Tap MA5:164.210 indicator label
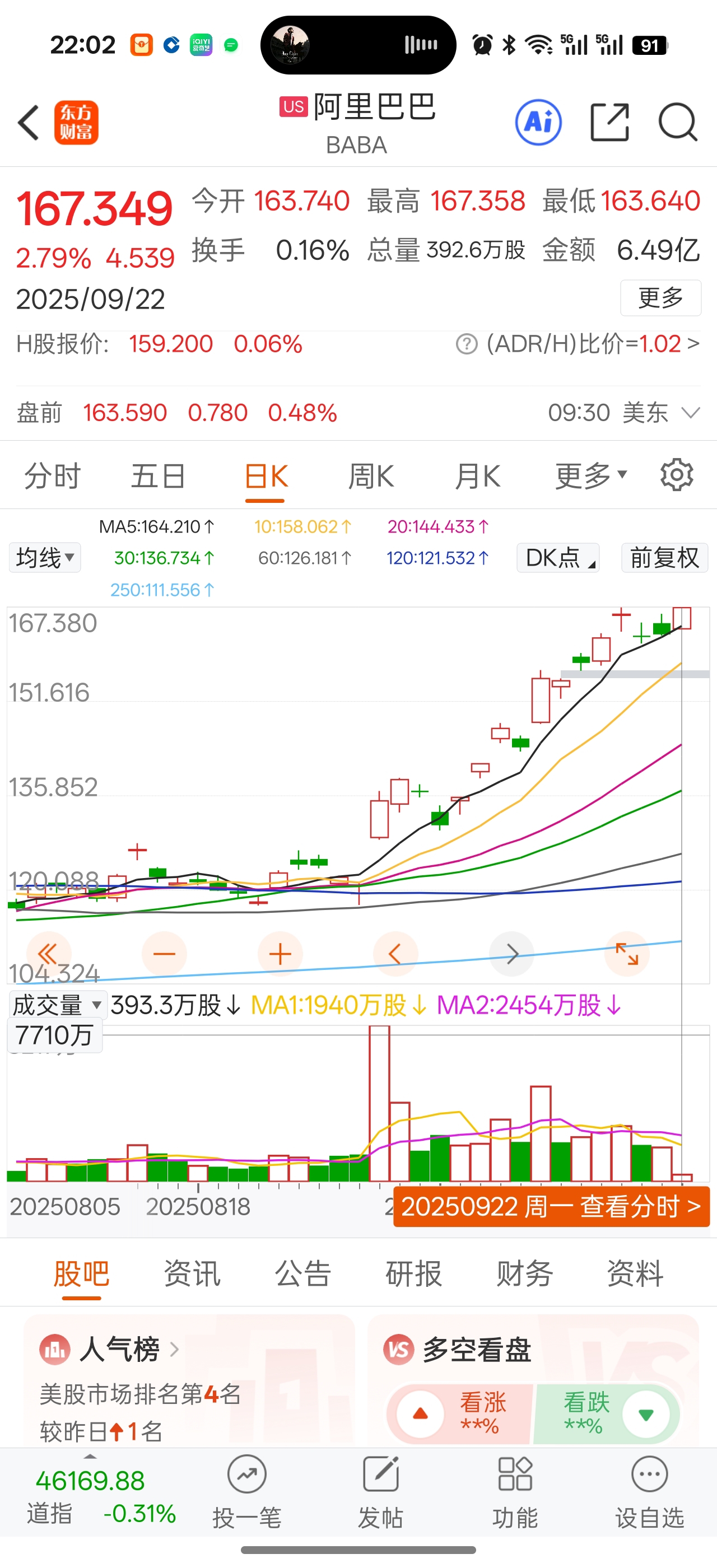This screenshot has width=717, height=1568. (157, 526)
